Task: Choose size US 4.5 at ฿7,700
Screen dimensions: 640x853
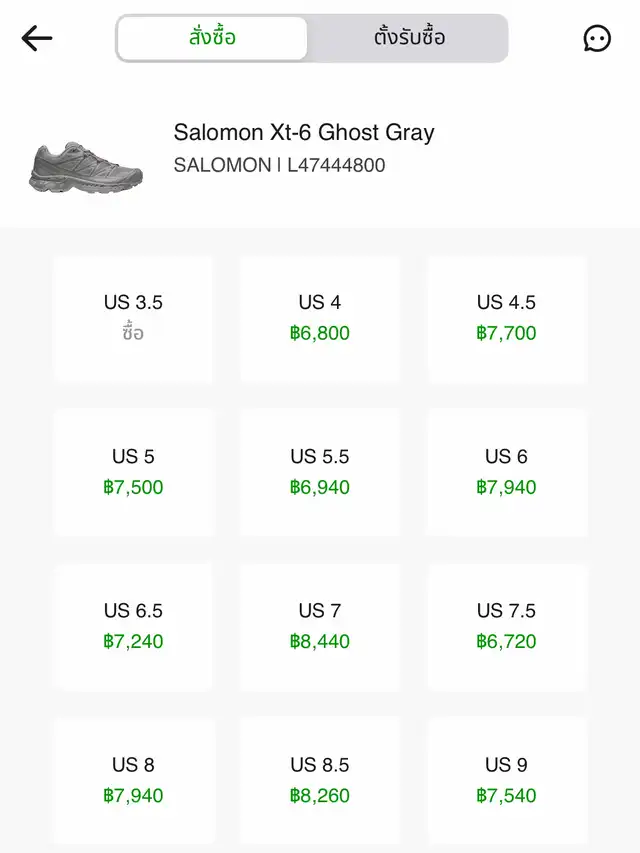Action: 507,318
